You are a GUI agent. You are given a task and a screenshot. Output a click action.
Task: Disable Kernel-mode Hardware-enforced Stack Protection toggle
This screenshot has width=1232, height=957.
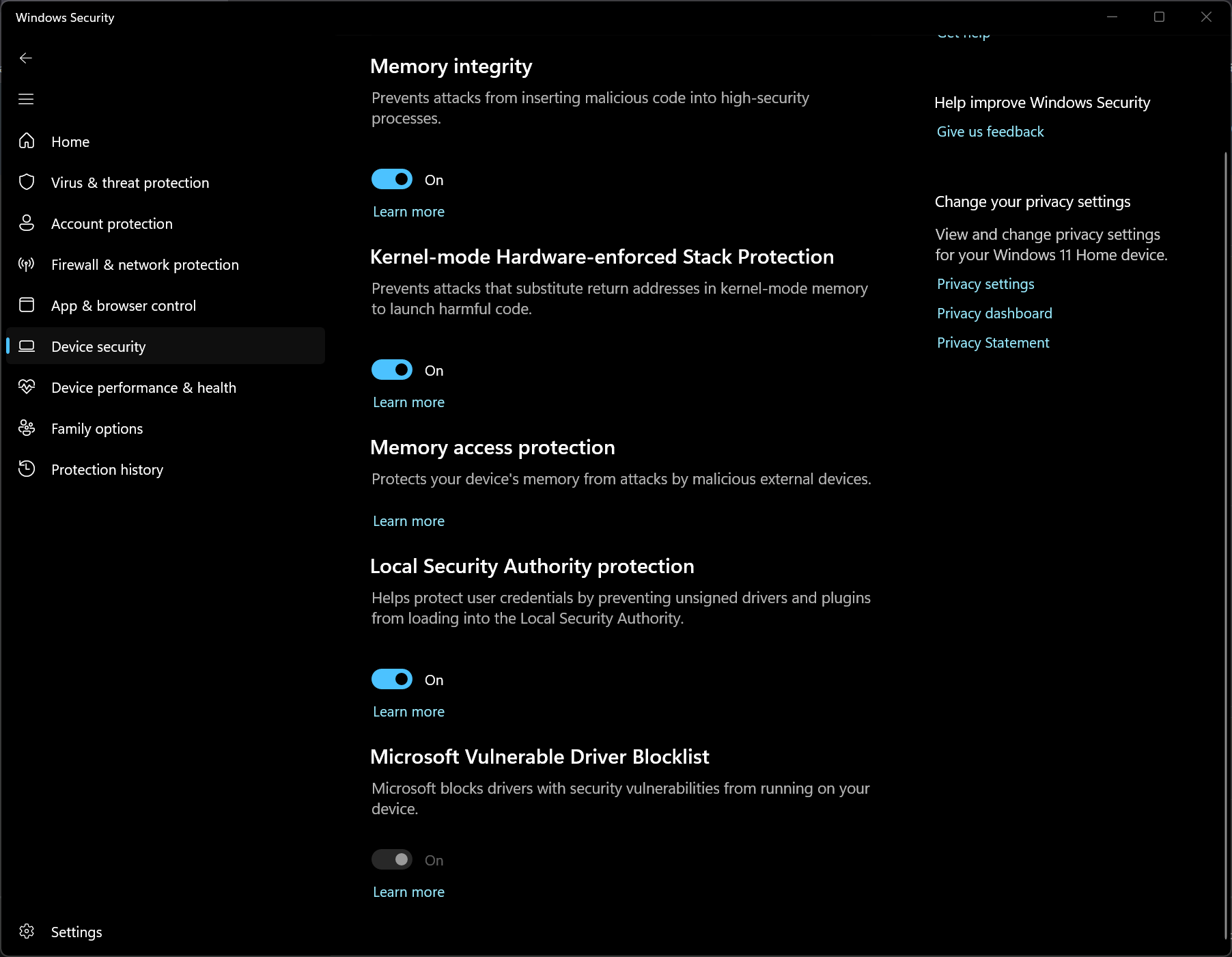(392, 370)
